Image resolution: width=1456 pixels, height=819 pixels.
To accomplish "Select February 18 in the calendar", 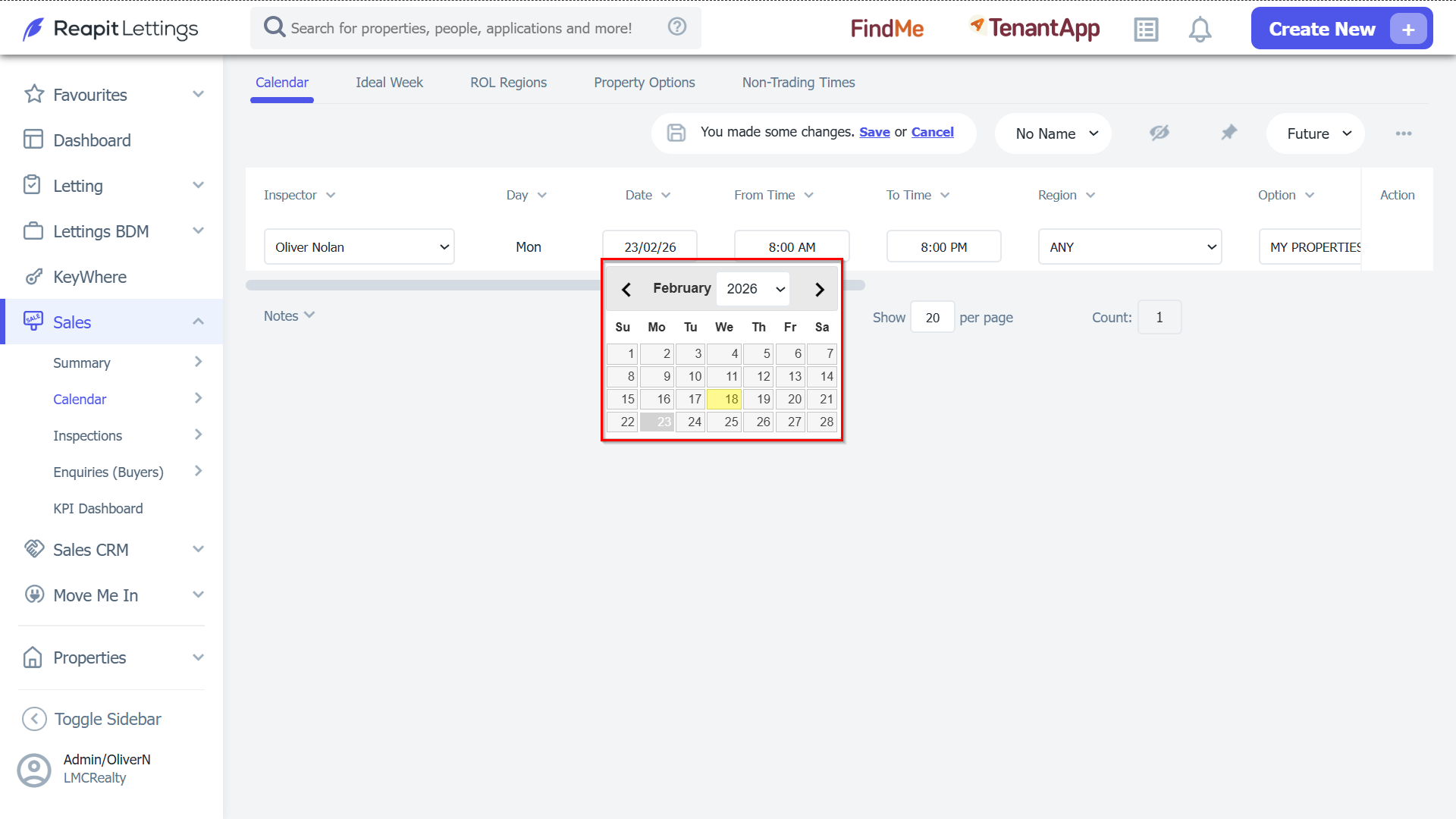I will point(724,399).
